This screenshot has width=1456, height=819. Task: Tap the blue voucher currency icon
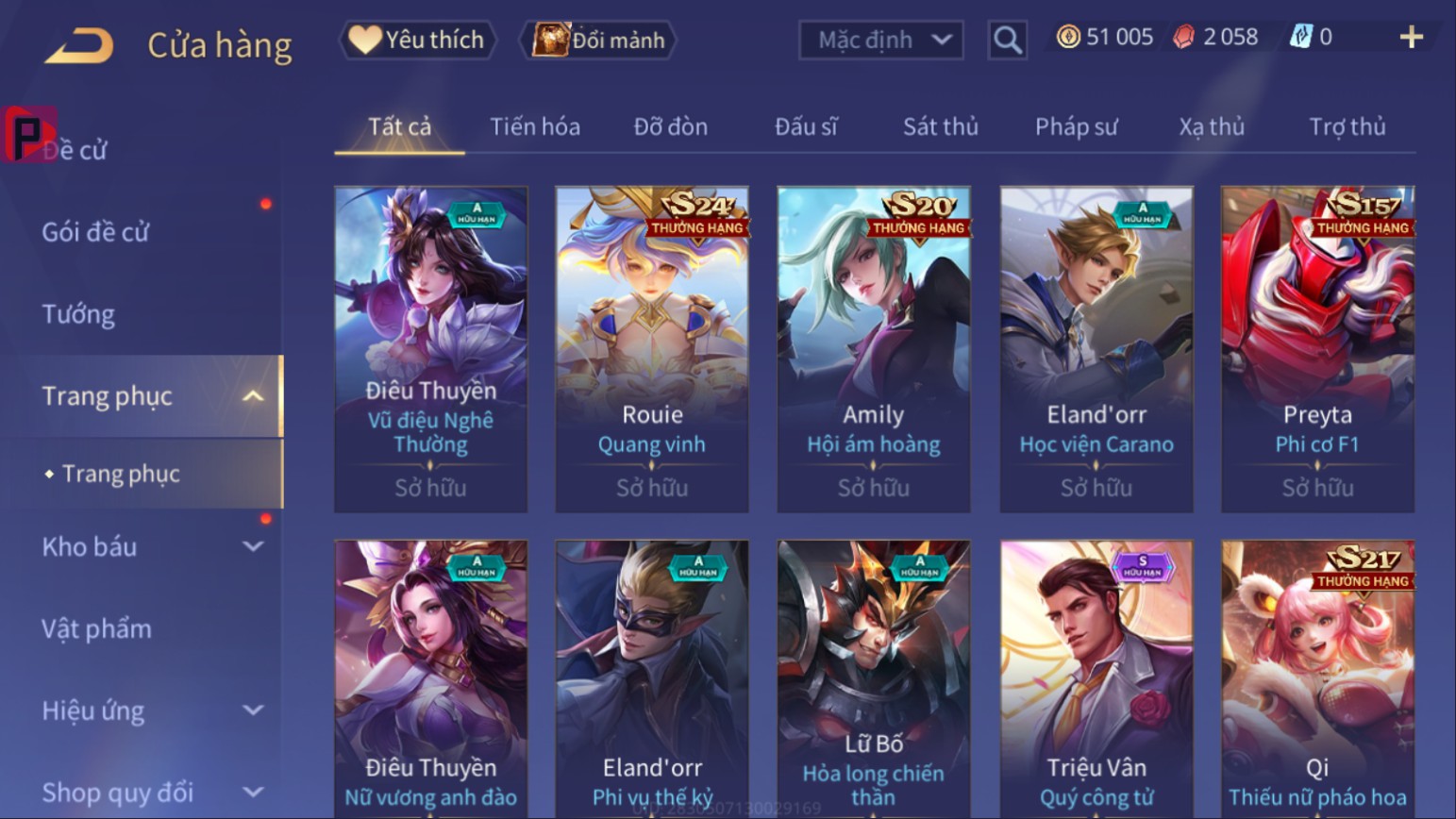tap(1300, 37)
